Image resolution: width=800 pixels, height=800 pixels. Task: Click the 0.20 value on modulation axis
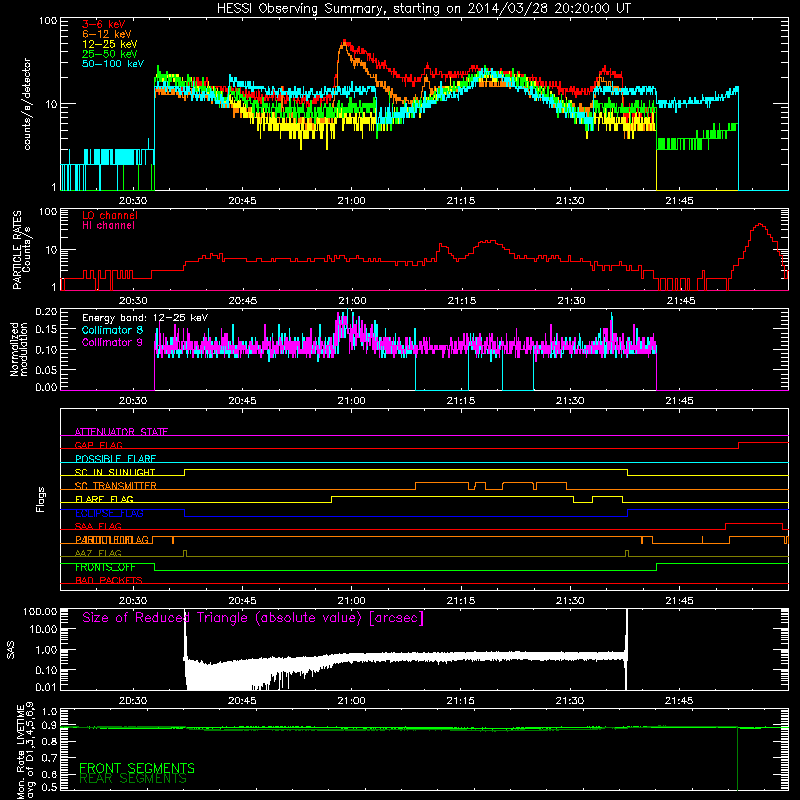[x=46, y=312]
